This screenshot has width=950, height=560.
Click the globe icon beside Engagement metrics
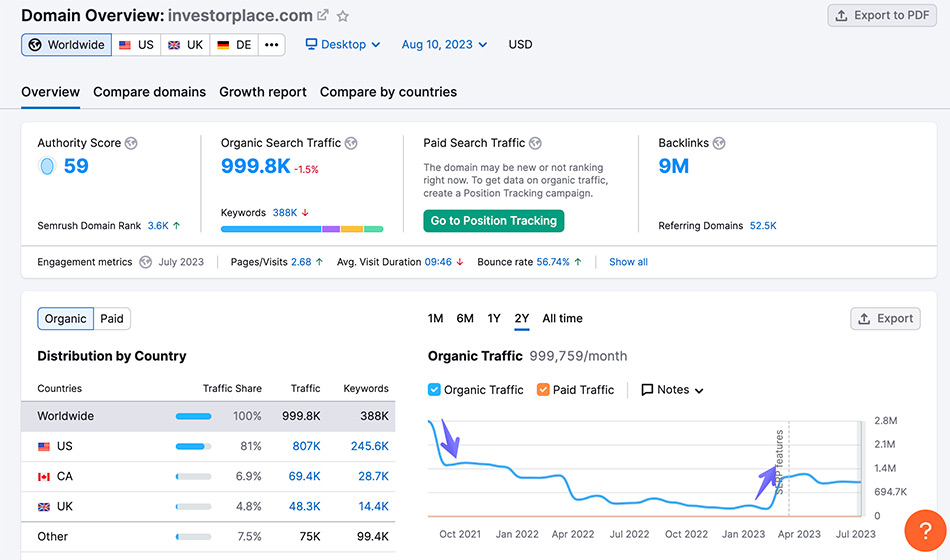pyautogui.click(x=145, y=262)
